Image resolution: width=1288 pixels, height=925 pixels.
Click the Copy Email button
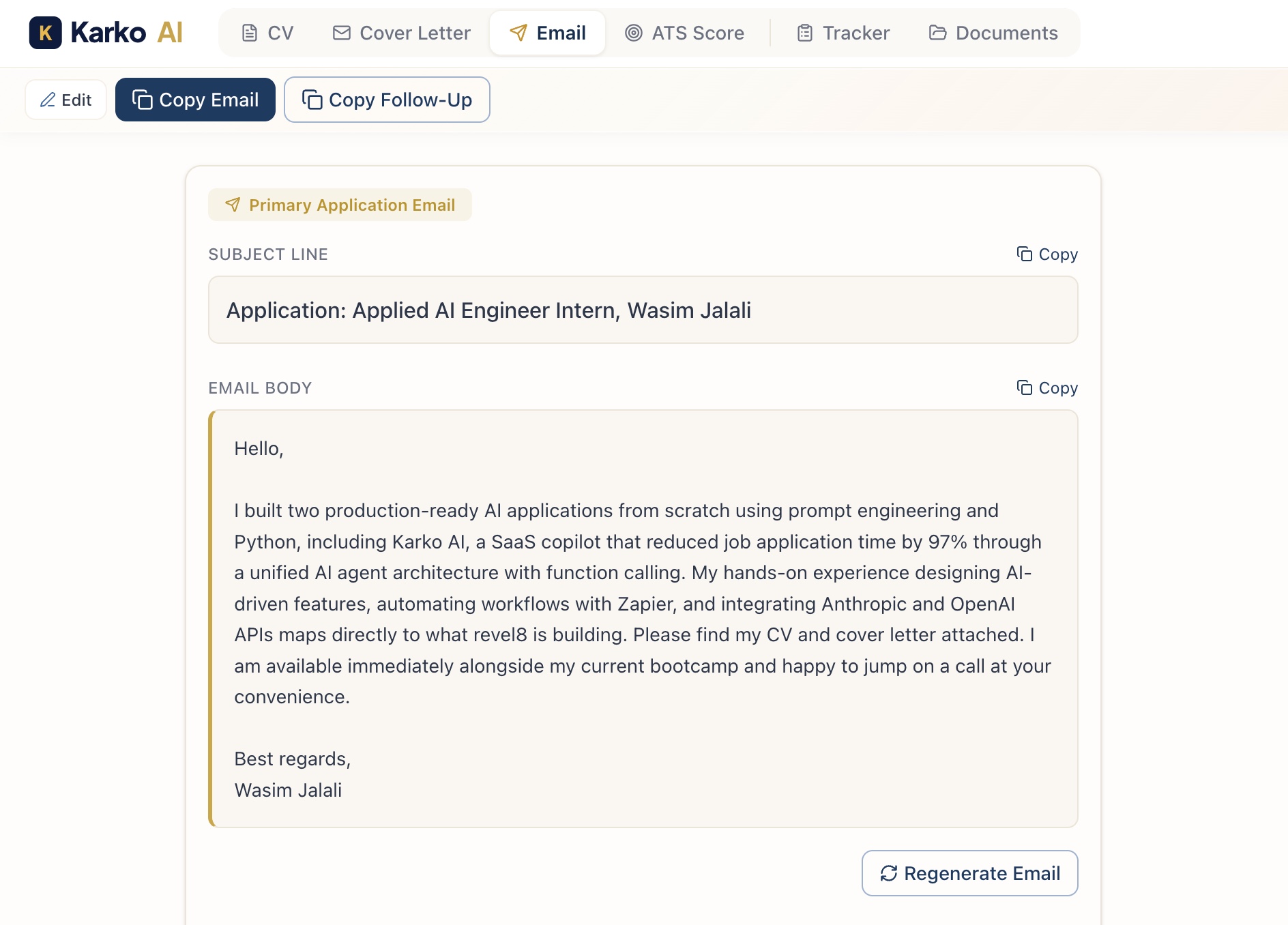[195, 100]
